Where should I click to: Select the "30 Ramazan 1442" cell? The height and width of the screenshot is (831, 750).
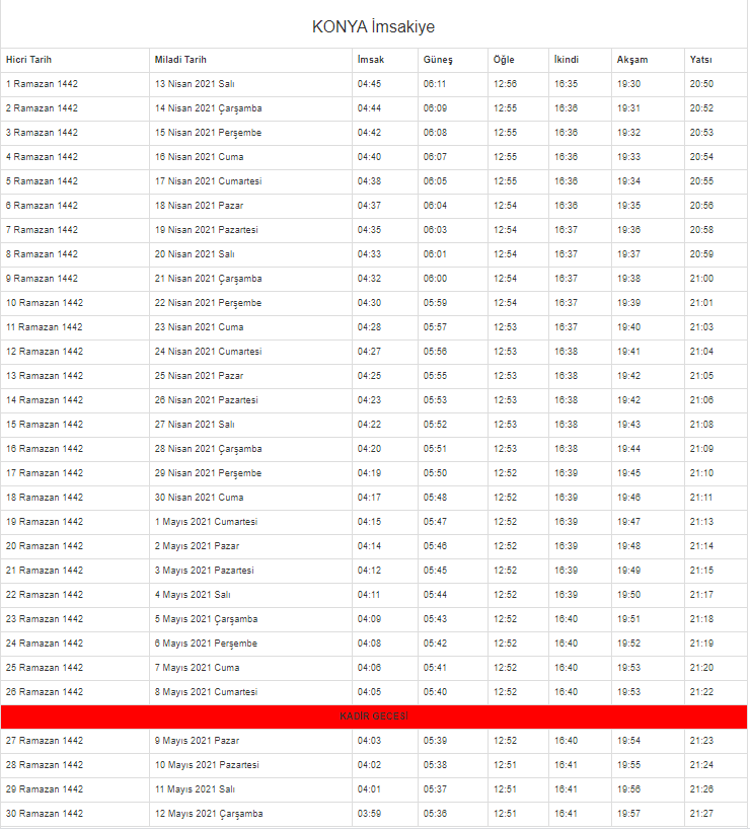(x=44, y=814)
